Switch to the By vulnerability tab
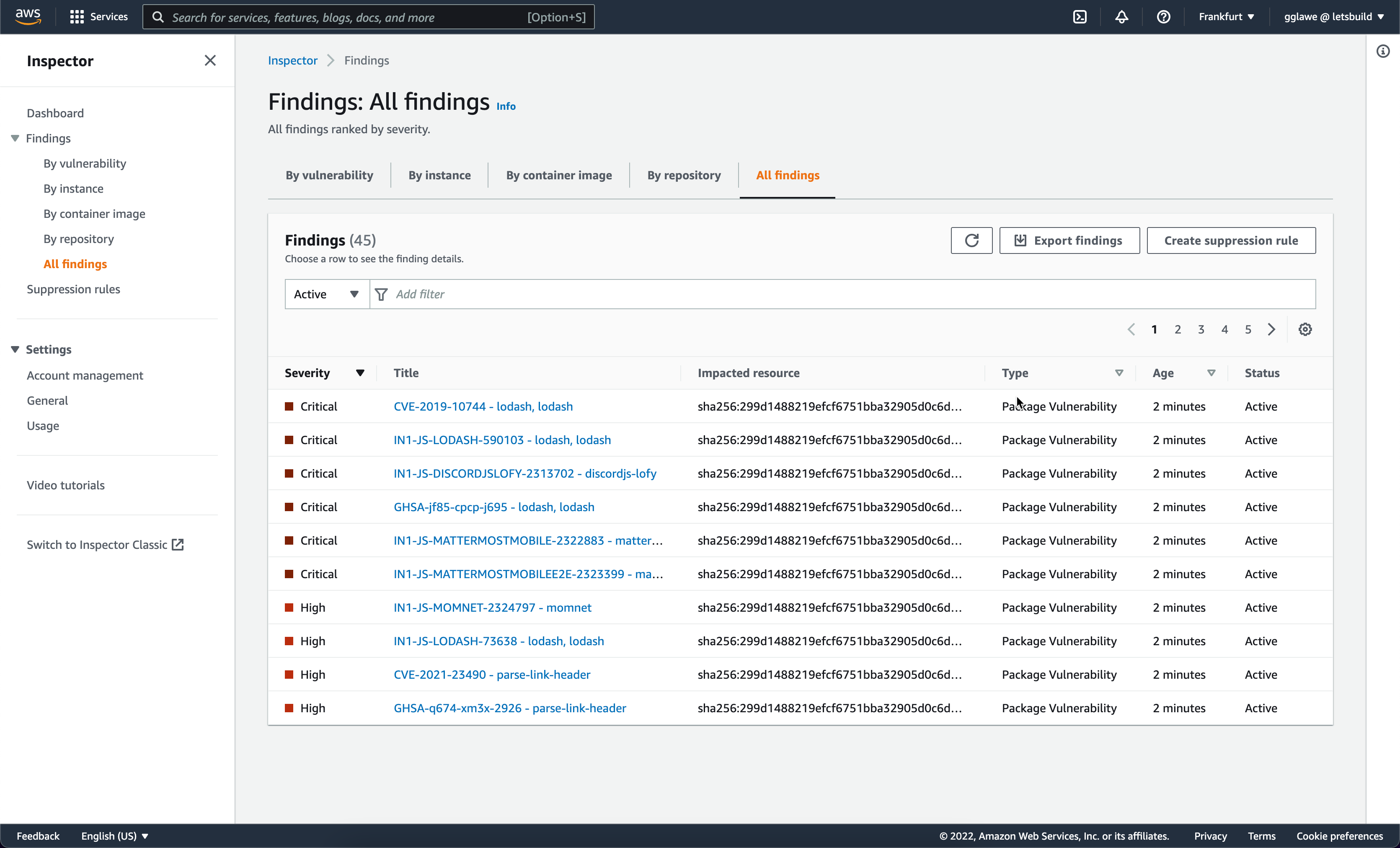This screenshot has height=848, width=1400. (x=330, y=175)
